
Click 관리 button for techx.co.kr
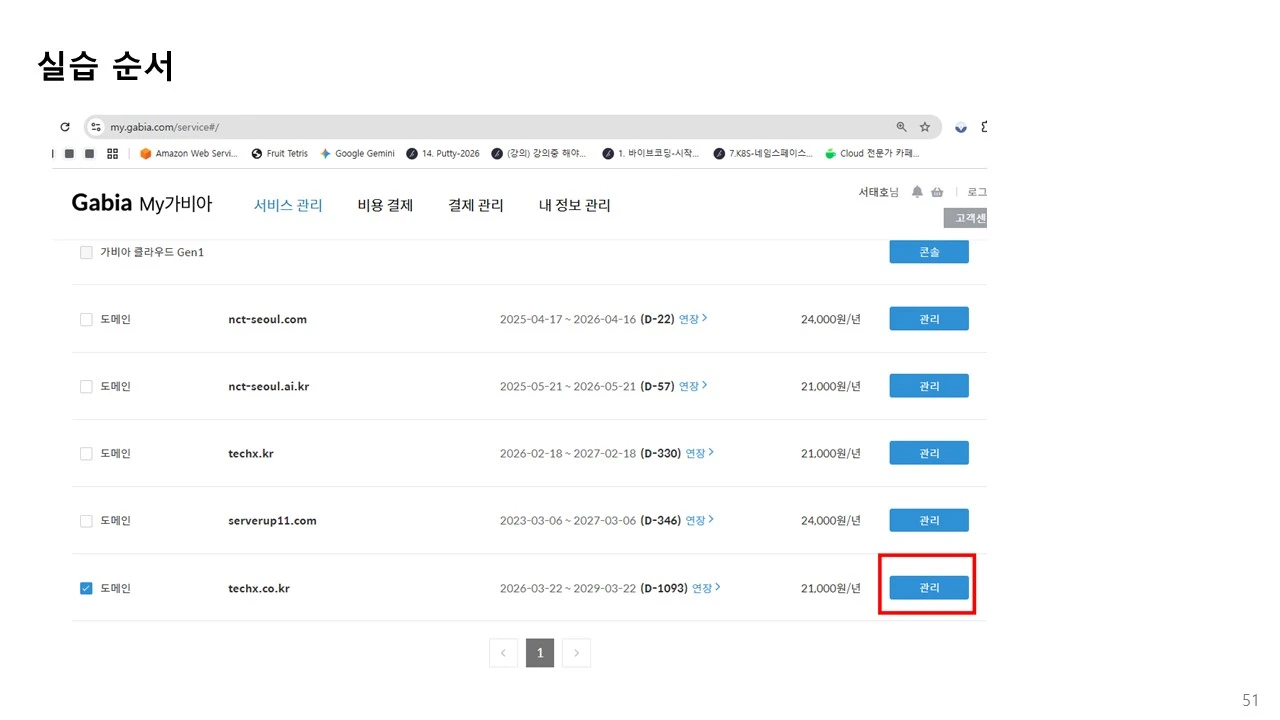[x=929, y=588]
